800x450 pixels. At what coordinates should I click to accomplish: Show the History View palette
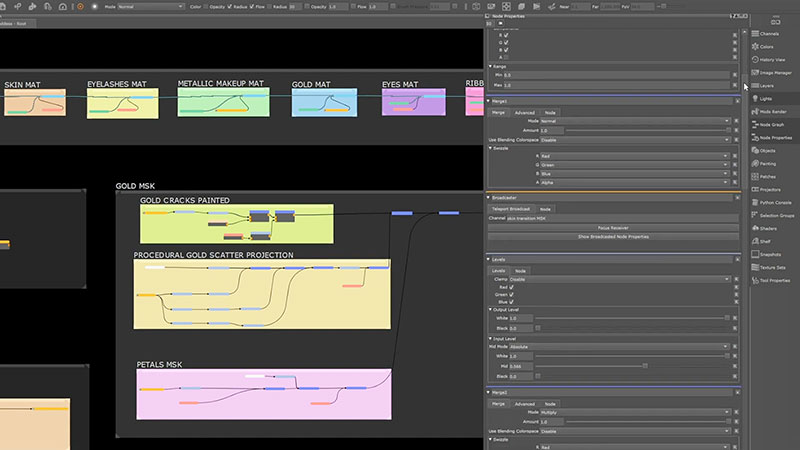[772, 59]
